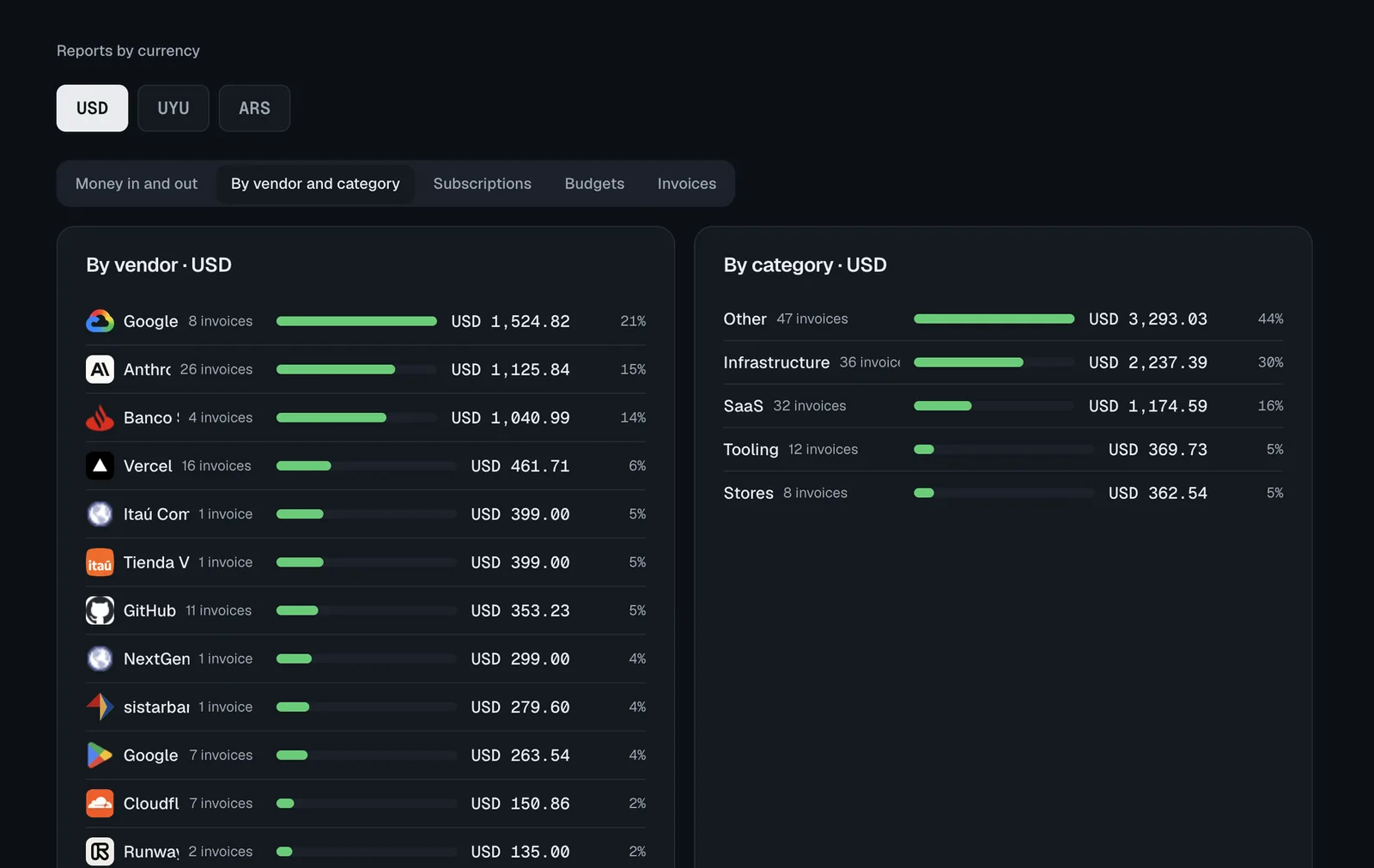The width and height of the screenshot is (1374, 868).
Task: Click the Stores category name
Action: [x=748, y=493]
